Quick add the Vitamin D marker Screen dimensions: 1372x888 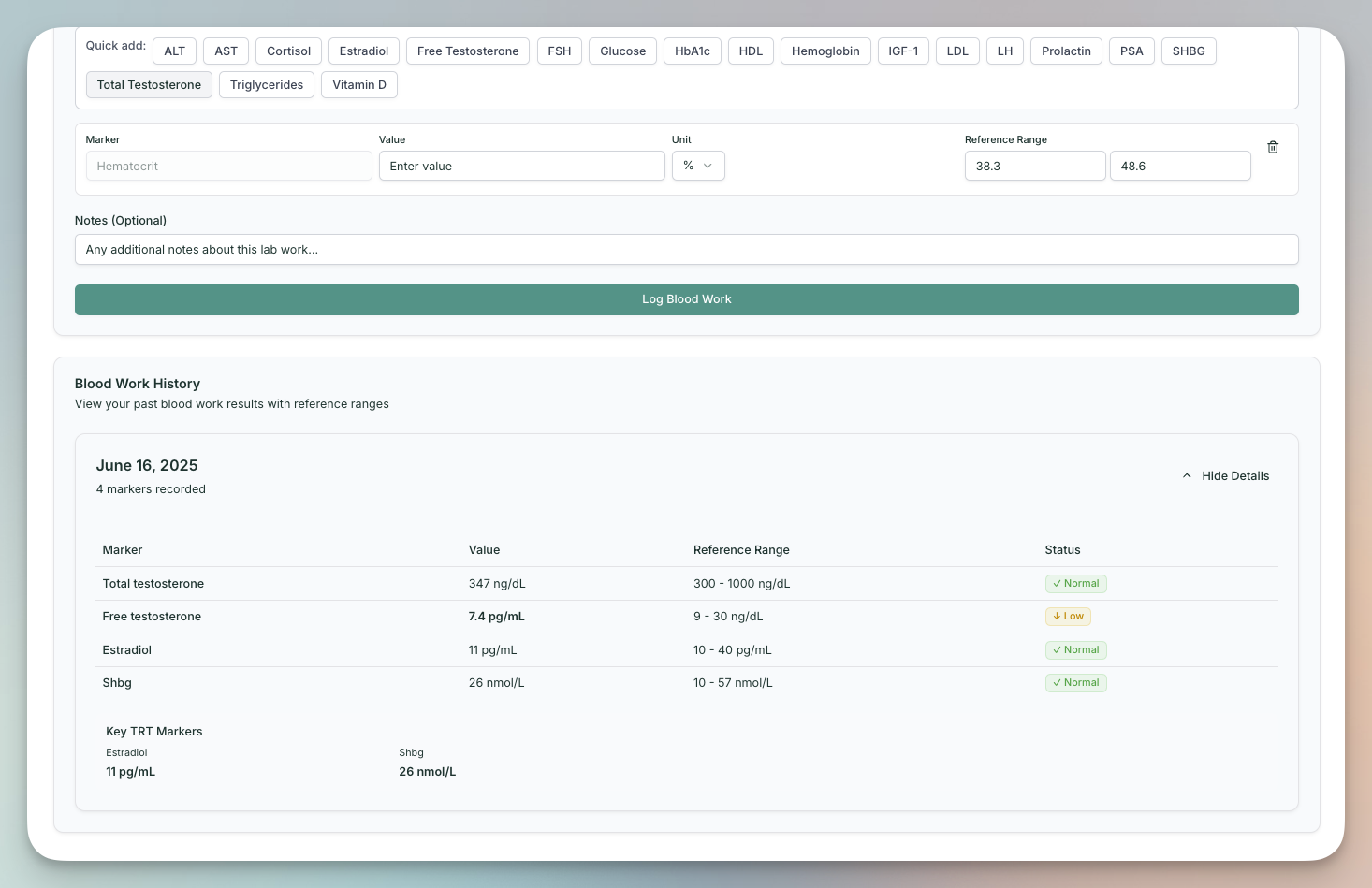tap(359, 84)
